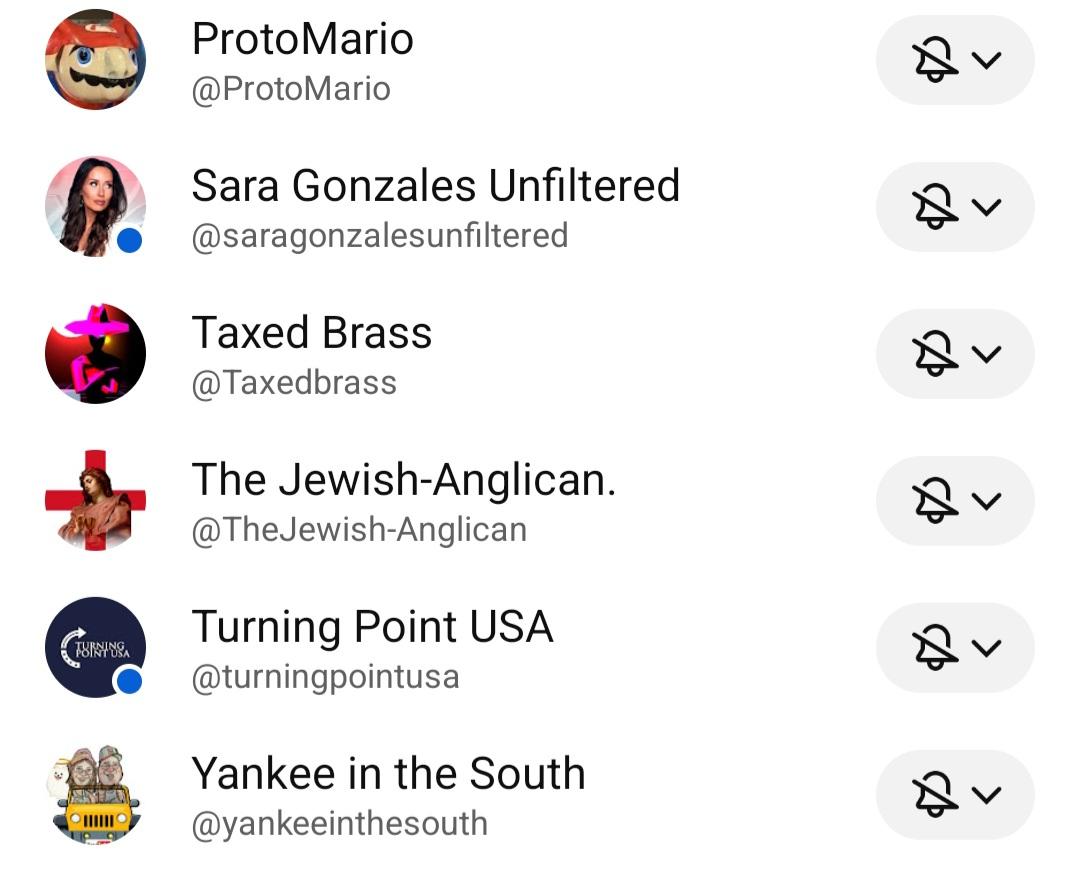Click bell icon beside The Jewish-Anglican
1080x875 pixels.
(936, 502)
